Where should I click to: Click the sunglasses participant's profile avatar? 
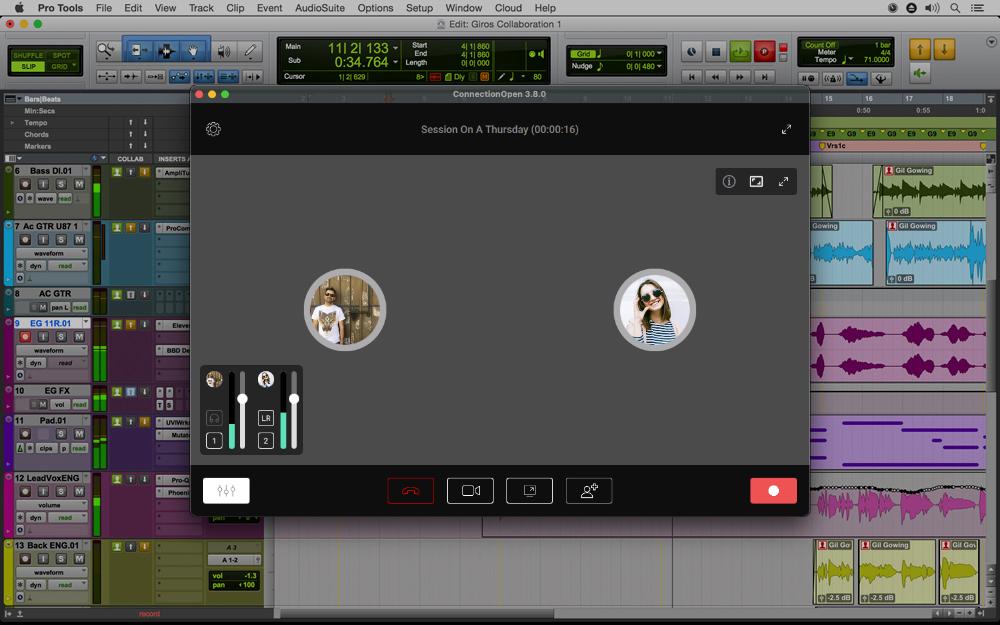pyautogui.click(x=655, y=310)
